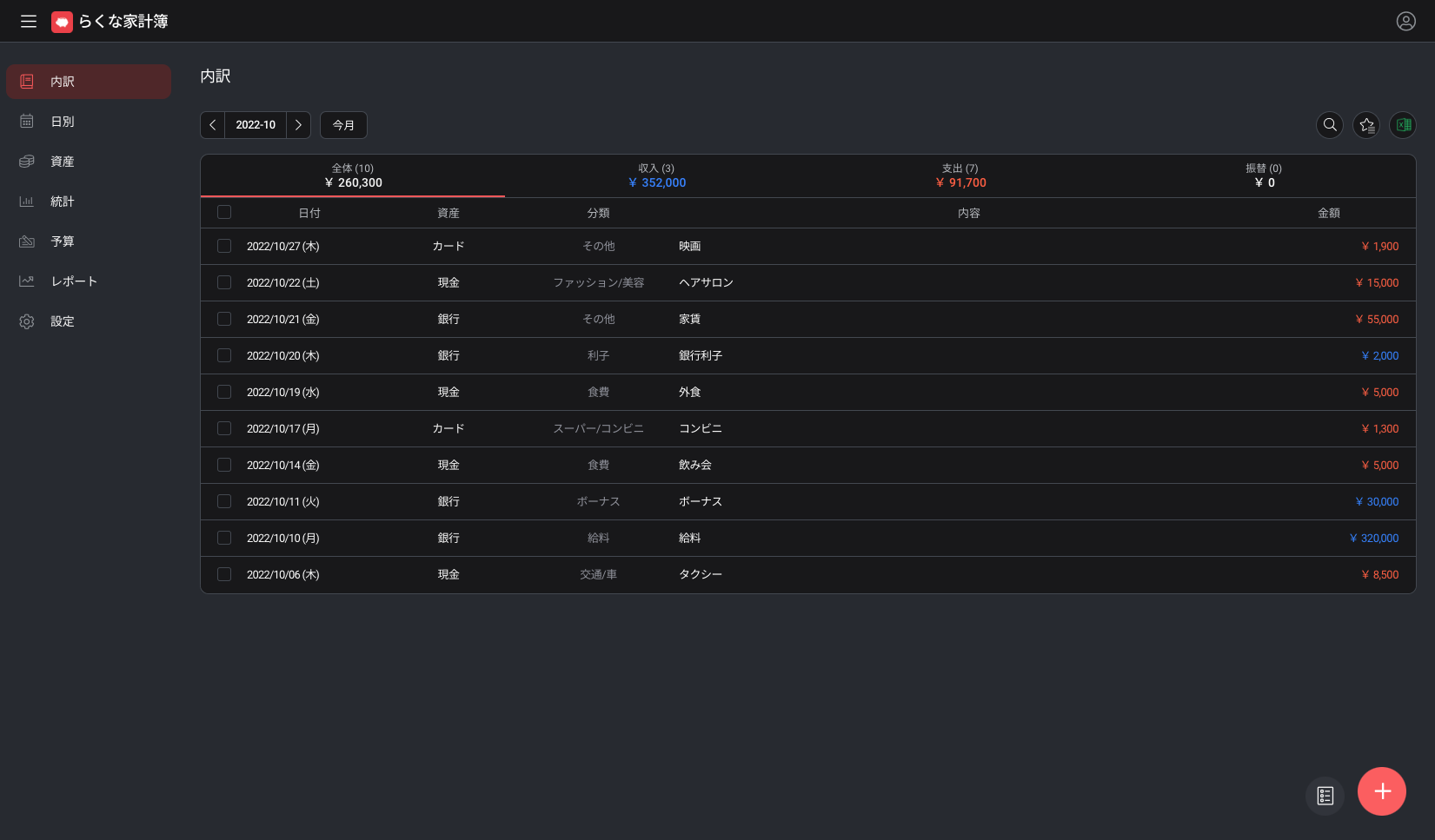Check the 2022/10/22 ヘアサロン row

(x=224, y=282)
